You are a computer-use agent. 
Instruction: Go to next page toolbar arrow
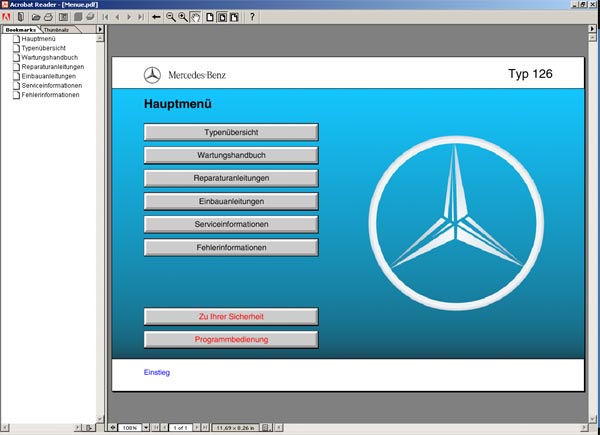pos(129,17)
